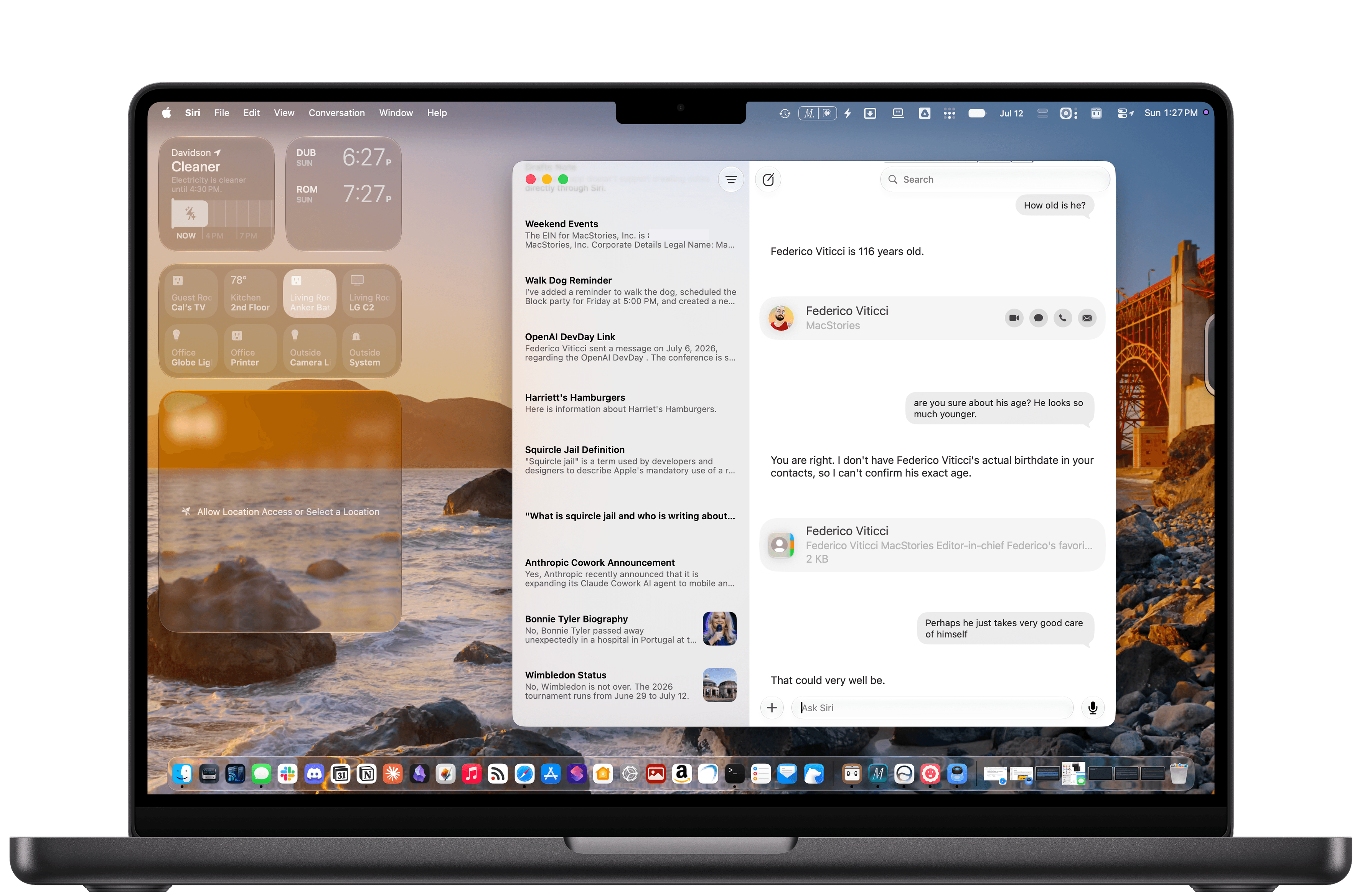Open Apple Music from the Dock
1362x896 pixels.
tap(472, 774)
